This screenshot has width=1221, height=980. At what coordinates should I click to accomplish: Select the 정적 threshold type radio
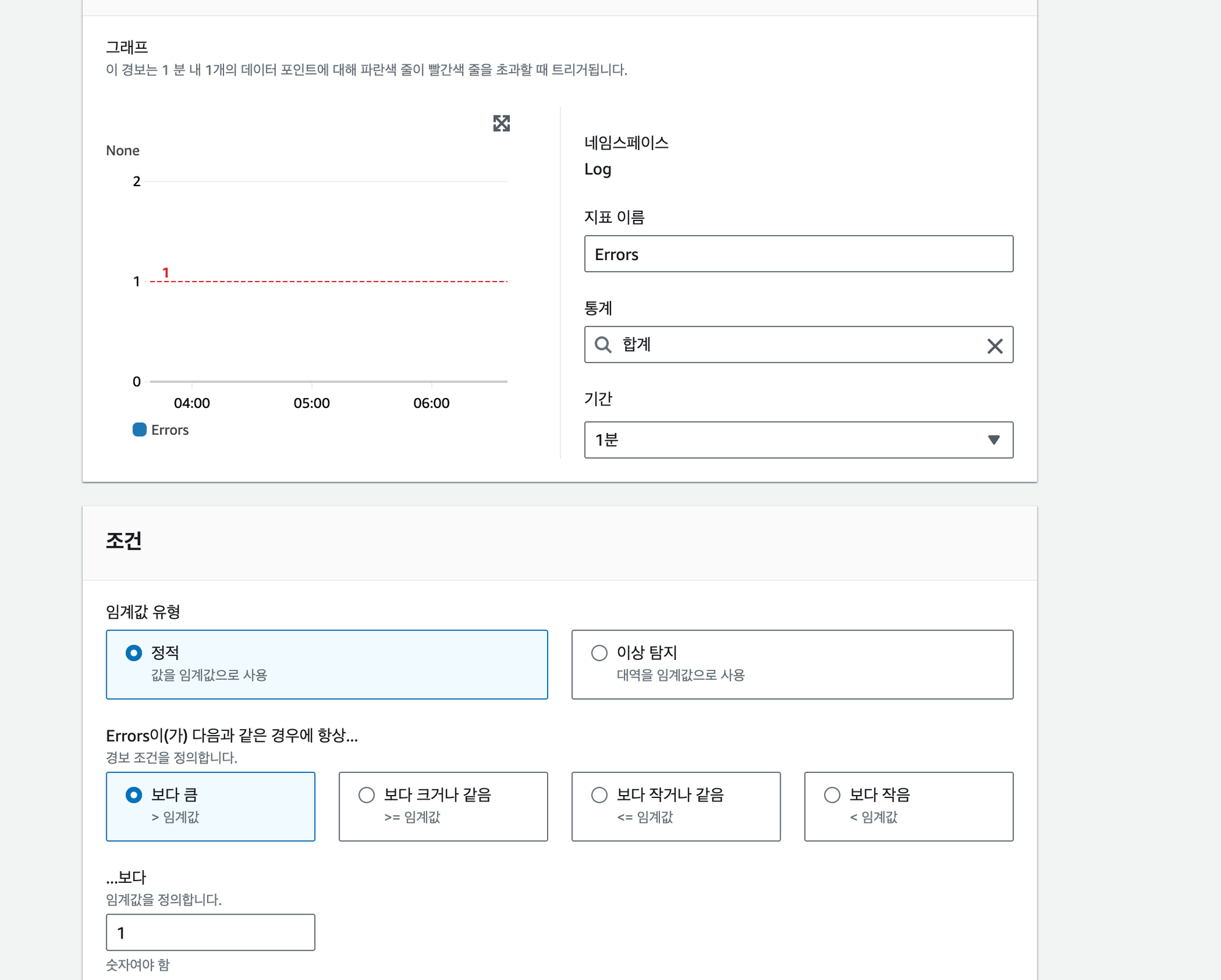click(134, 653)
